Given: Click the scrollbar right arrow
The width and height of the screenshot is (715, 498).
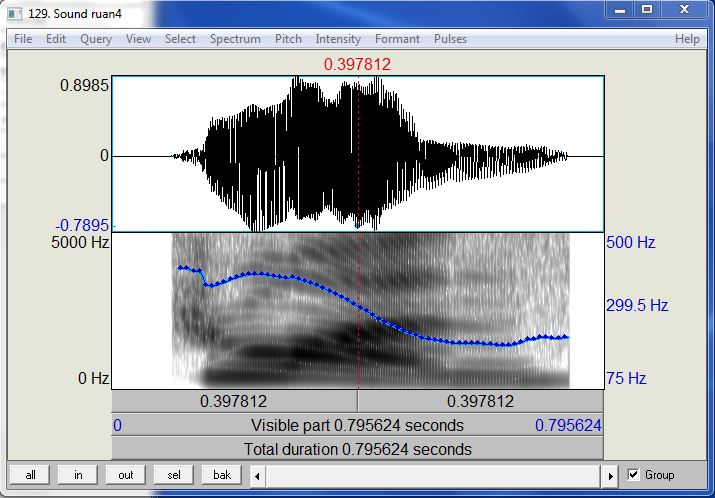Looking at the screenshot, I should pyautogui.click(x=610, y=476).
